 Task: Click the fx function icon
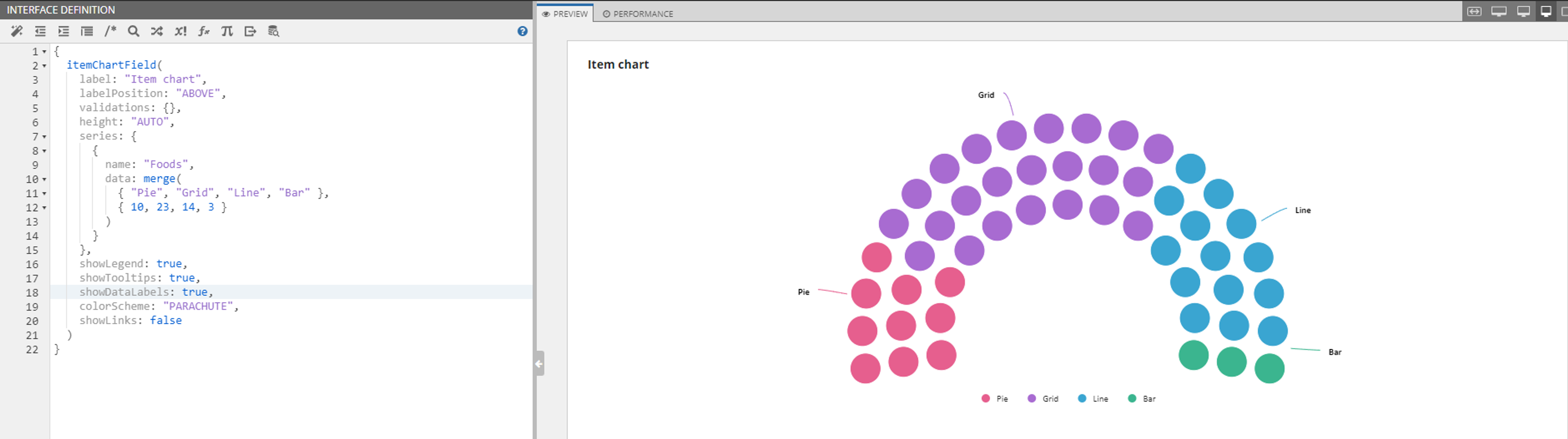coord(204,31)
